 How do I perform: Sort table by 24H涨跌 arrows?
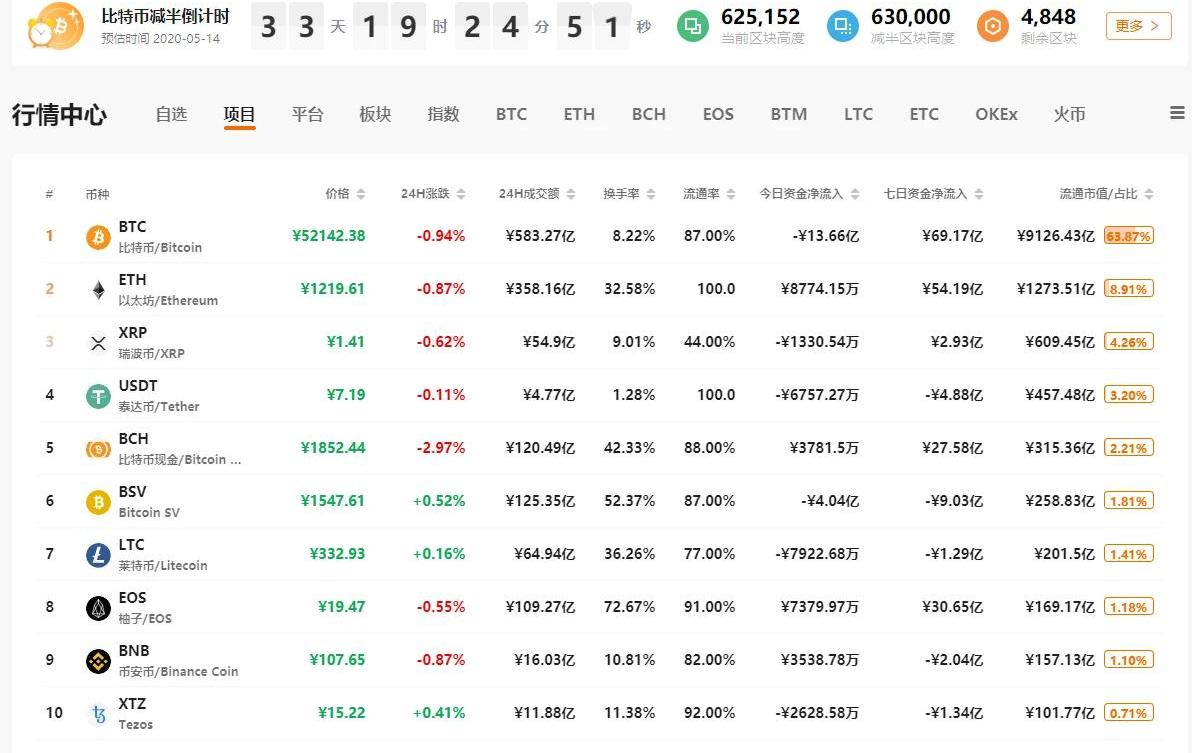461,195
